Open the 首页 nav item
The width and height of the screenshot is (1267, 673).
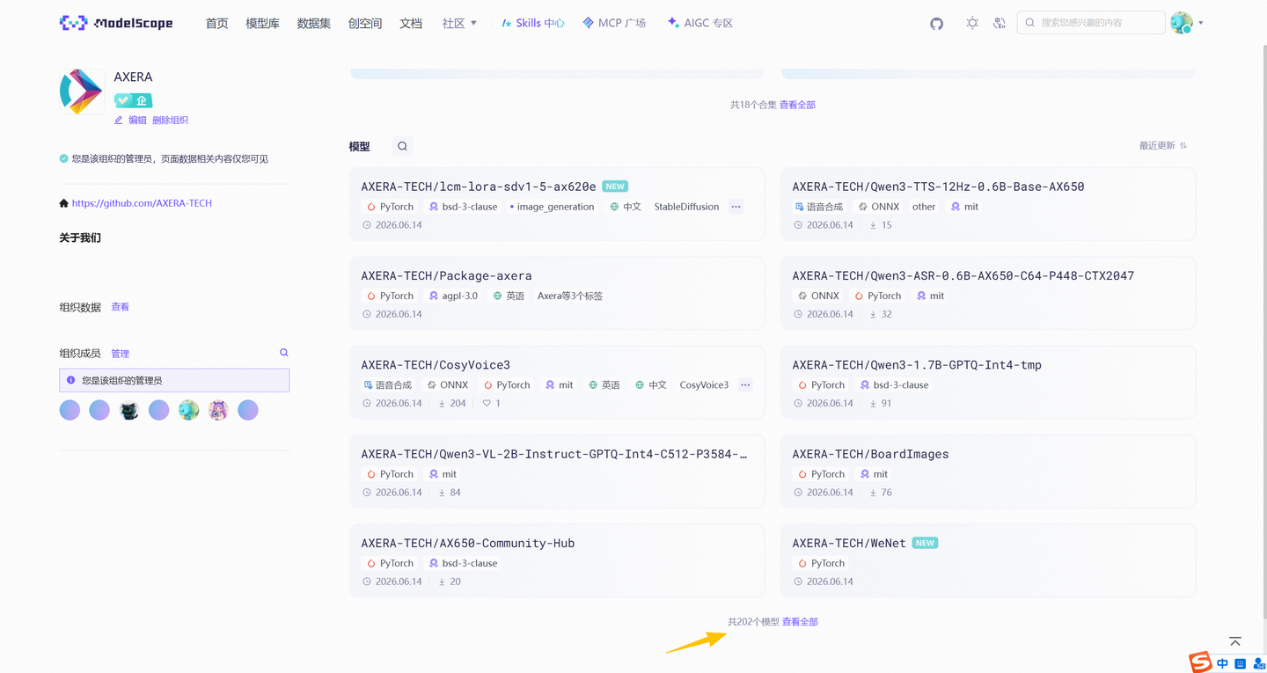[217, 23]
